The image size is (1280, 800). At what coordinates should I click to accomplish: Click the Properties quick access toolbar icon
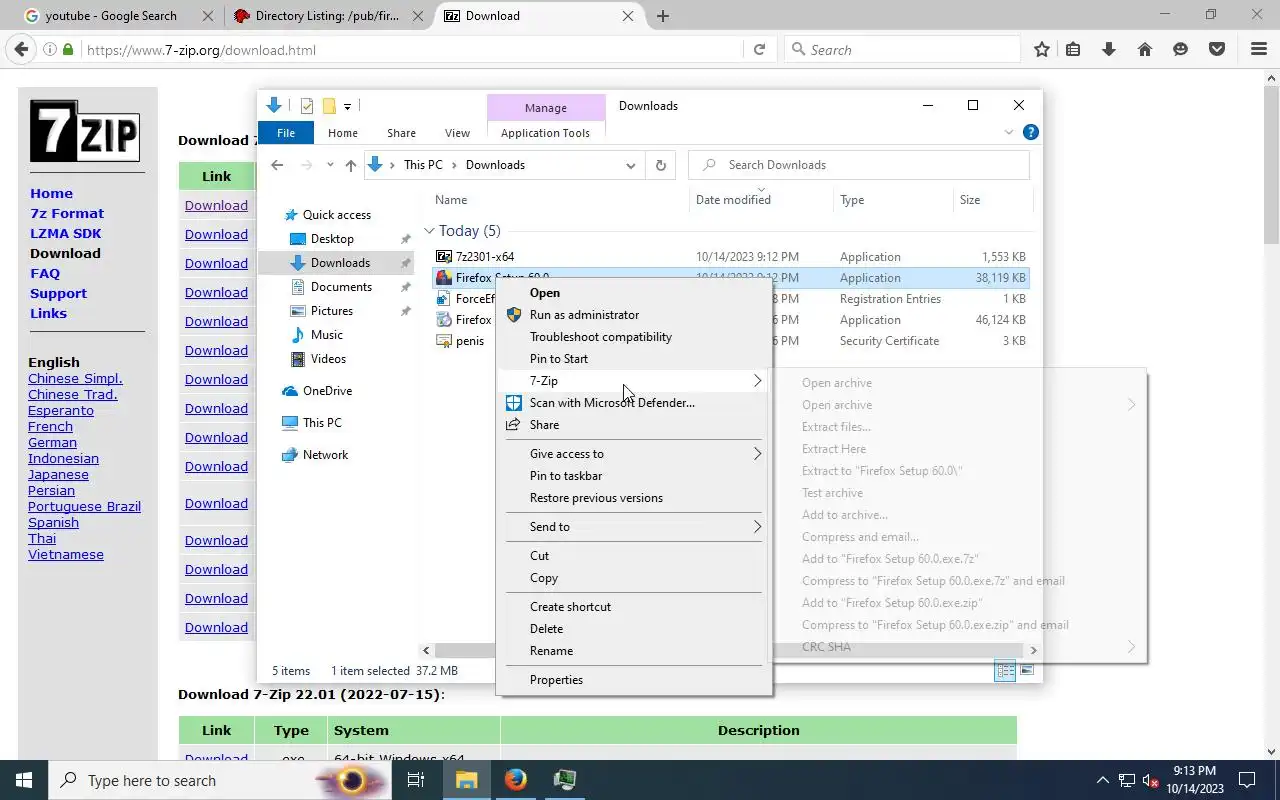(307, 106)
